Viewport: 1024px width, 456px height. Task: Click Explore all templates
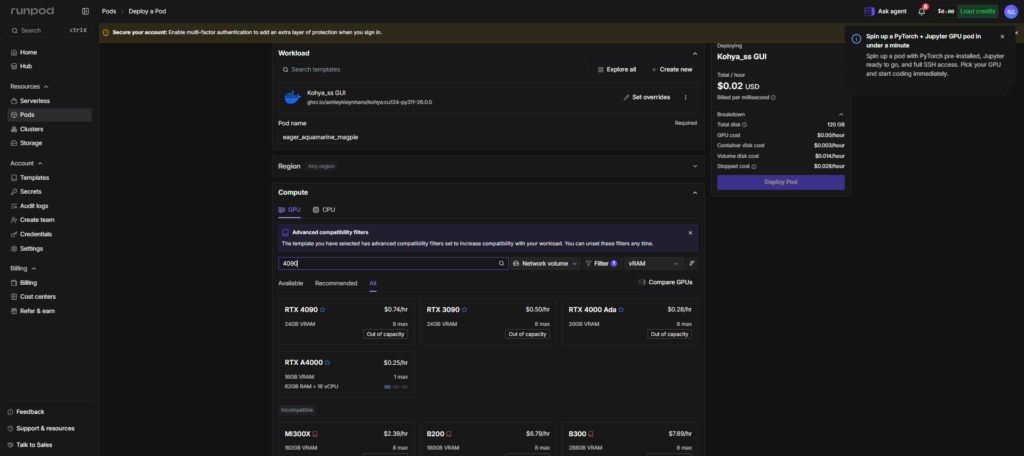[x=616, y=69]
